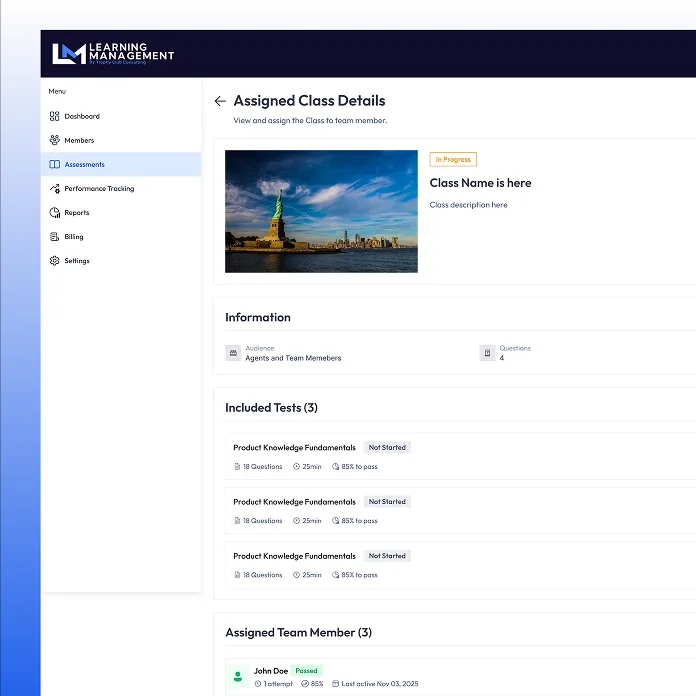The width and height of the screenshot is (696, 696).
Task: Click the Performance Tracking chart icon
Action: click(x=55, y=189)
